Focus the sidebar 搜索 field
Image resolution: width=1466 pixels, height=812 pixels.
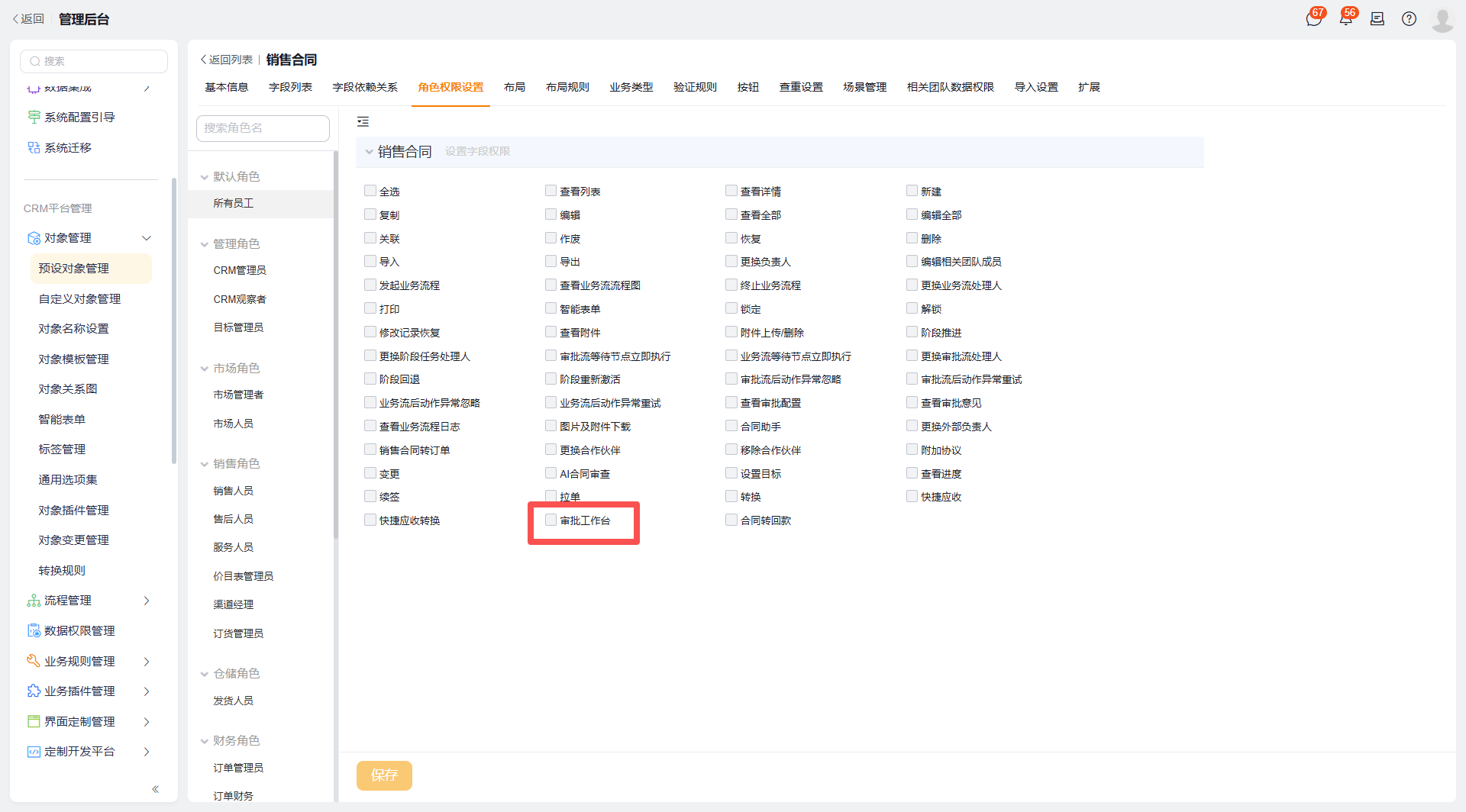(x=94, y=61)
